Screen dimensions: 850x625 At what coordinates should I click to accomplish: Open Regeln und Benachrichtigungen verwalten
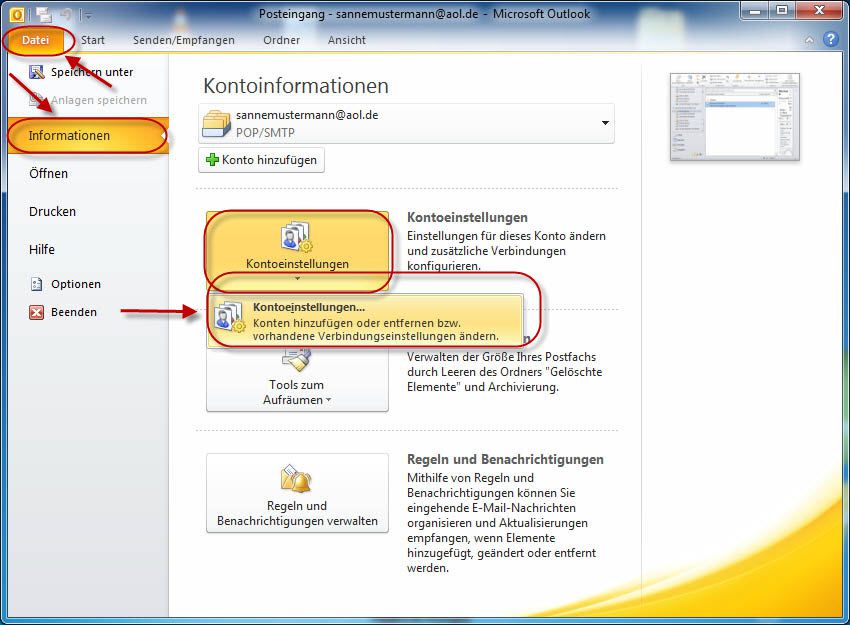coord(296,493)
